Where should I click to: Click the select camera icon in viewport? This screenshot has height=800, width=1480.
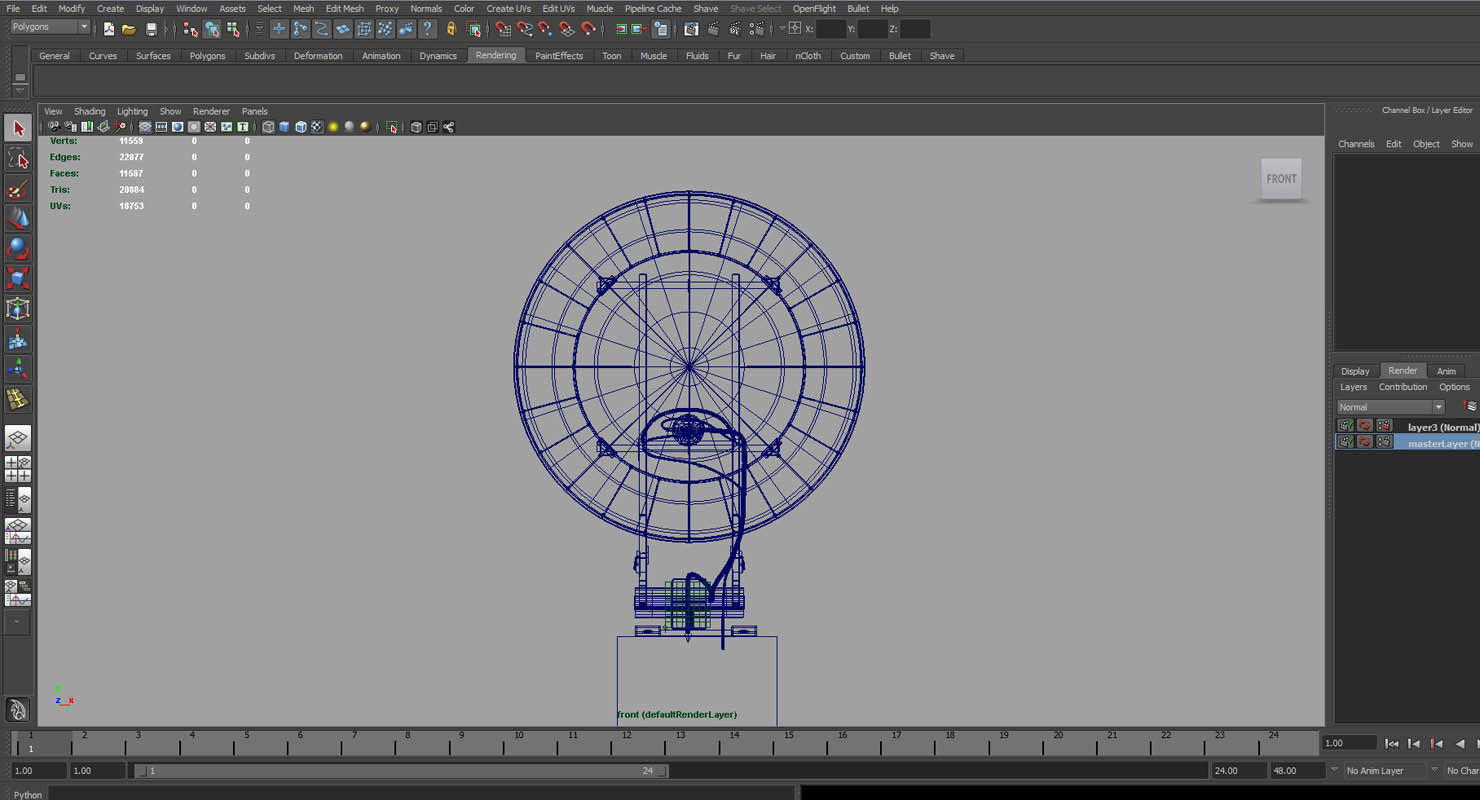coord(54,127)
